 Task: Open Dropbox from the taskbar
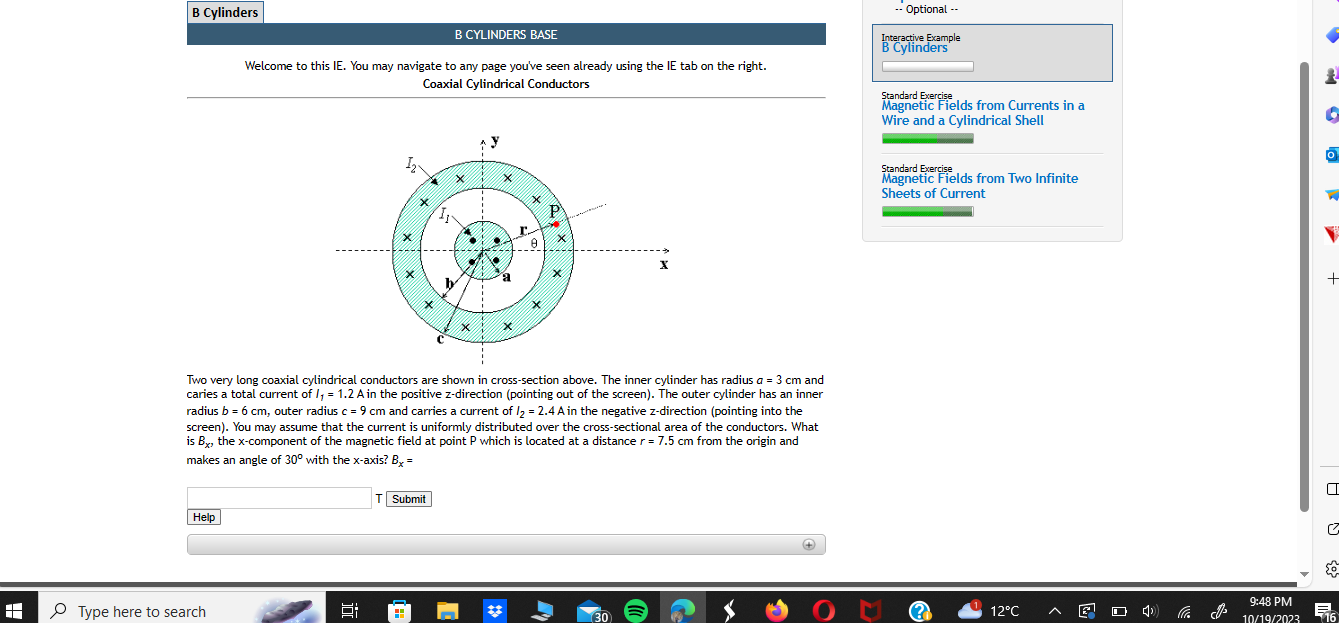coord(495,610)
